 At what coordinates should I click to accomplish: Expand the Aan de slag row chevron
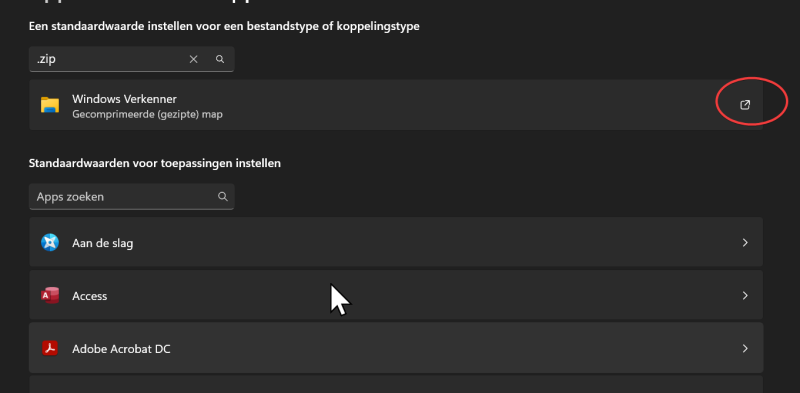[745, 242]
